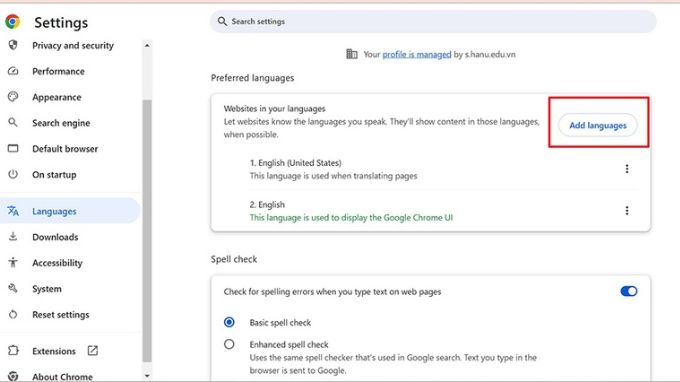This screenshot has width=680, height=382.
Task: Follow the 'profile is managed' link
Action: click(417, 54)
